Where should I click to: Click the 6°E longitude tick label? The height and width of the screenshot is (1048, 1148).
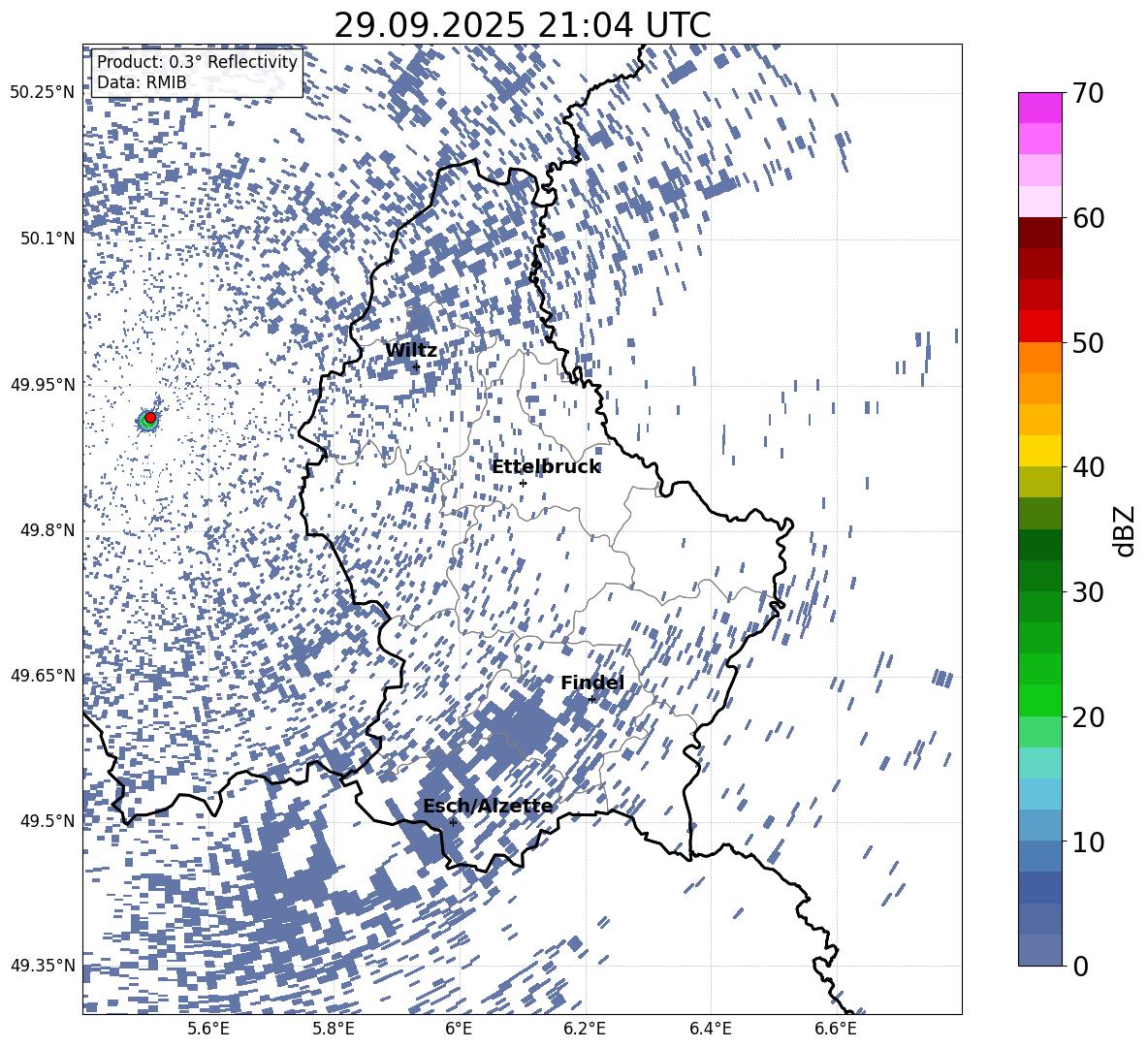[x=459, y=1029]
